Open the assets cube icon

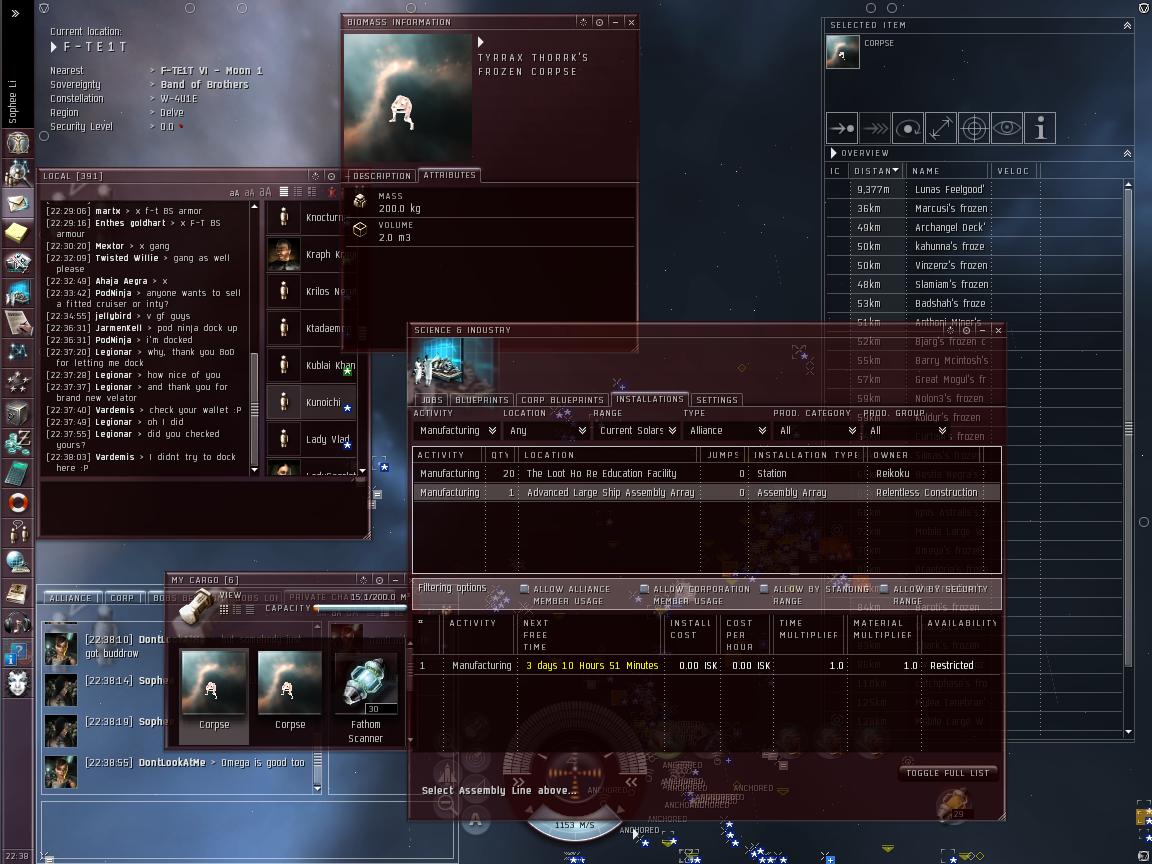[x=18, y=413]
